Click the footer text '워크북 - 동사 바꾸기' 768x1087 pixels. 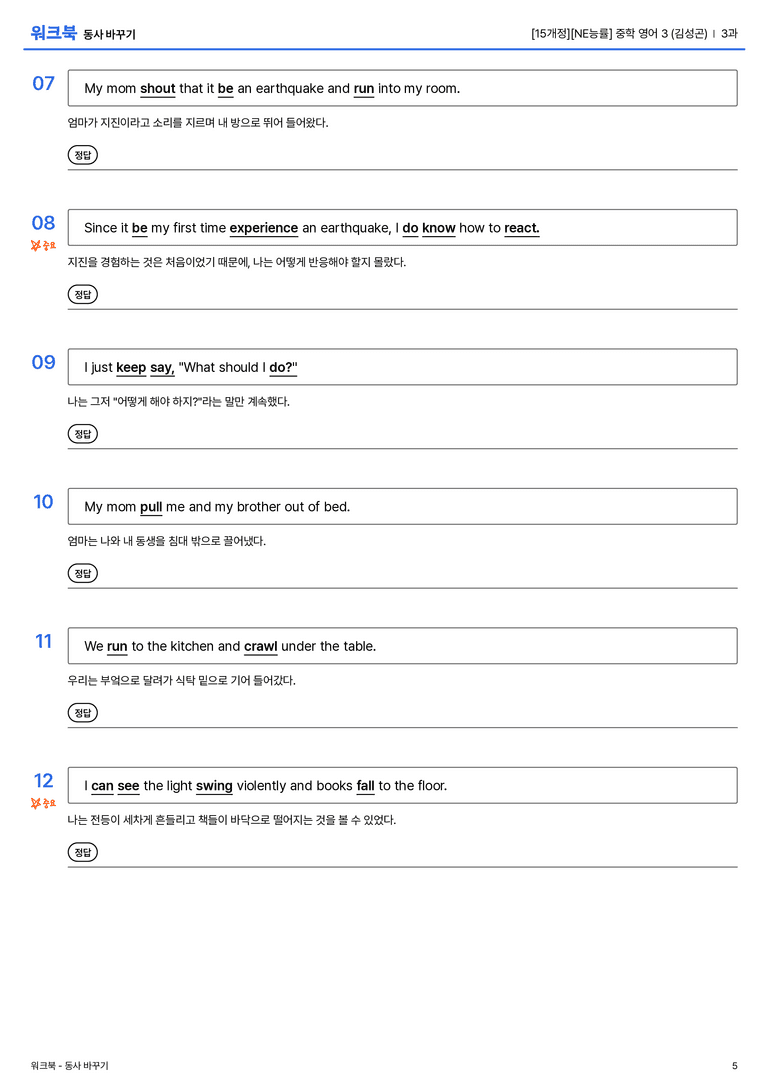click(69, 1066)
